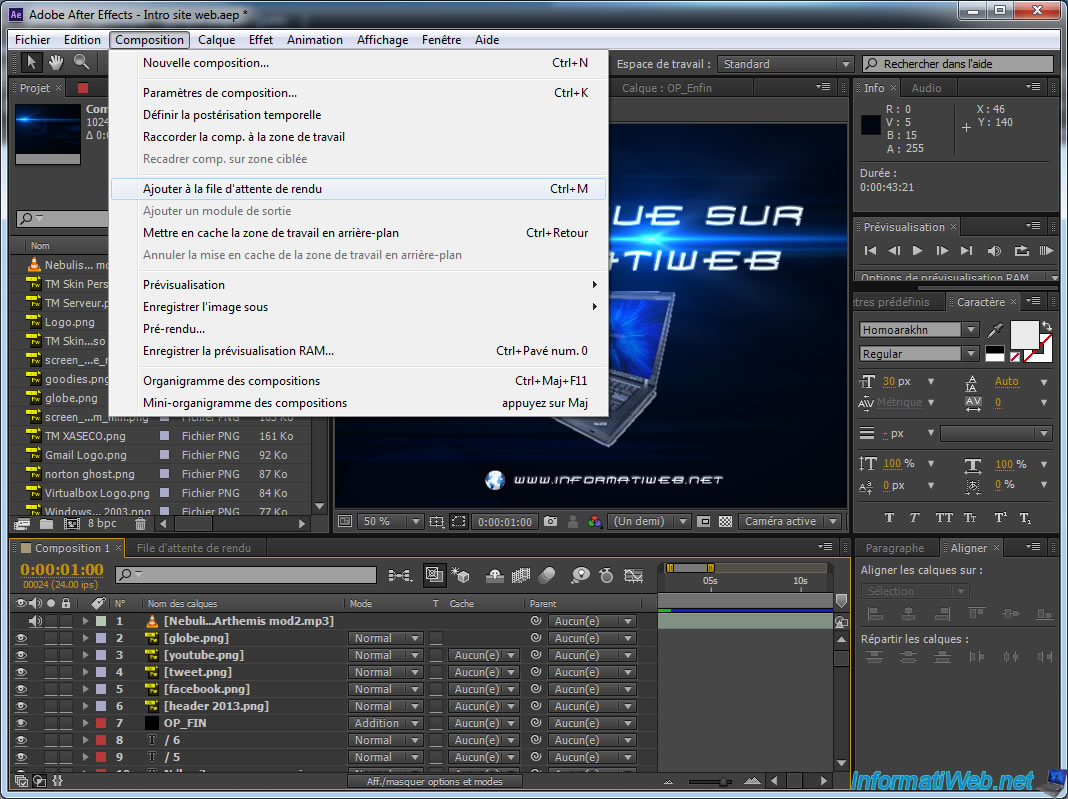The image size is (1068, 799).
Task: Hide the globe.png layer with its eye icon
Action: (x=21, y=638)
